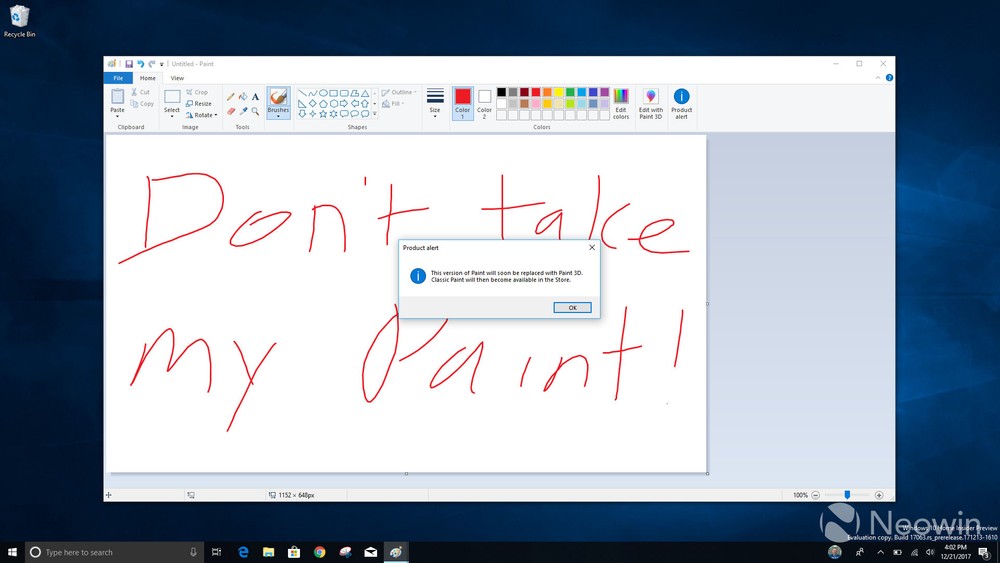
Task: Click the Redo arrow in the title bar
Action: coord(152,64)
